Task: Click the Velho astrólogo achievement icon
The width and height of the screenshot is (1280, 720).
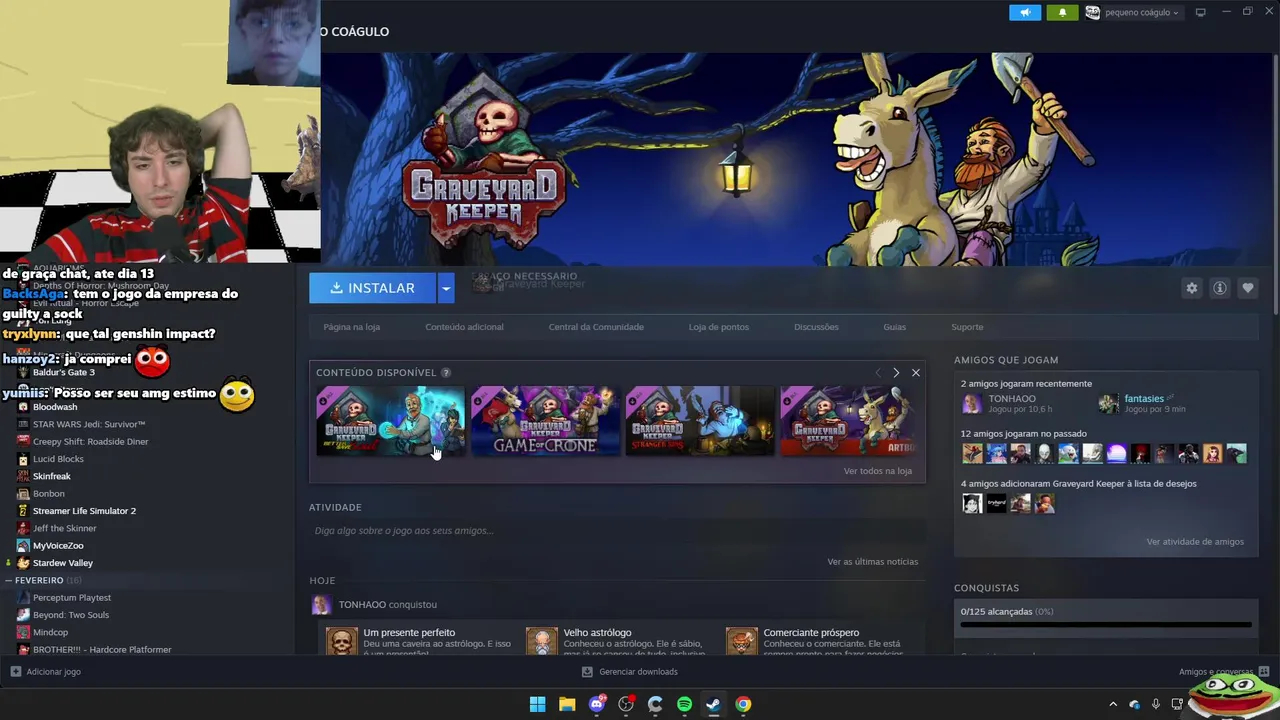Action: coord(542,642)
